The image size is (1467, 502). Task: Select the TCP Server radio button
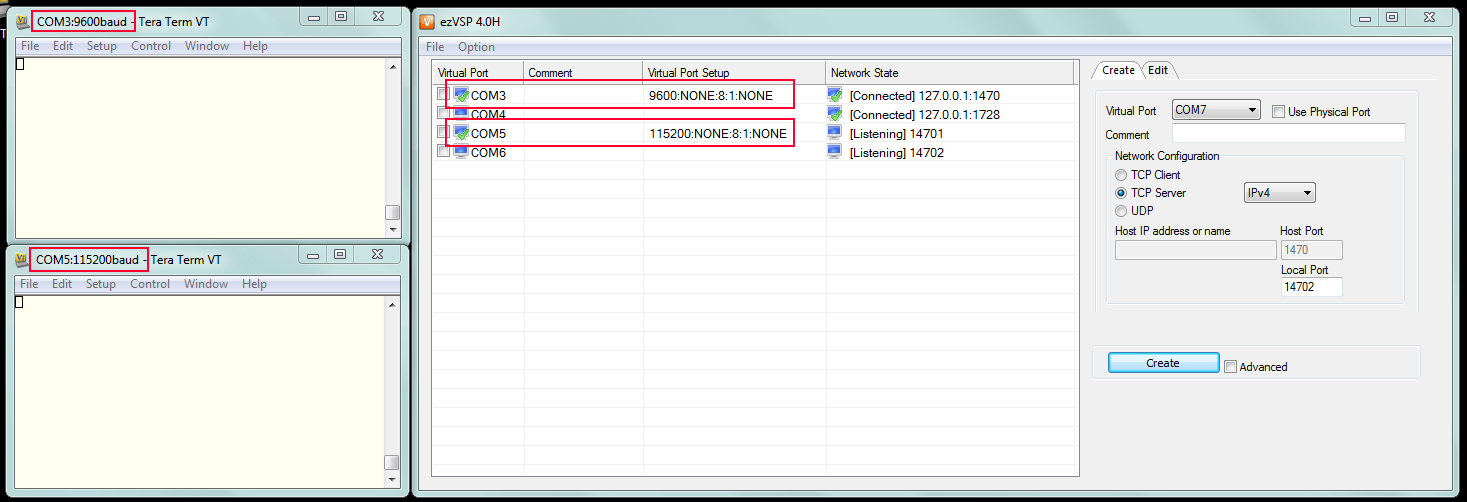[x=1121, y=193]
